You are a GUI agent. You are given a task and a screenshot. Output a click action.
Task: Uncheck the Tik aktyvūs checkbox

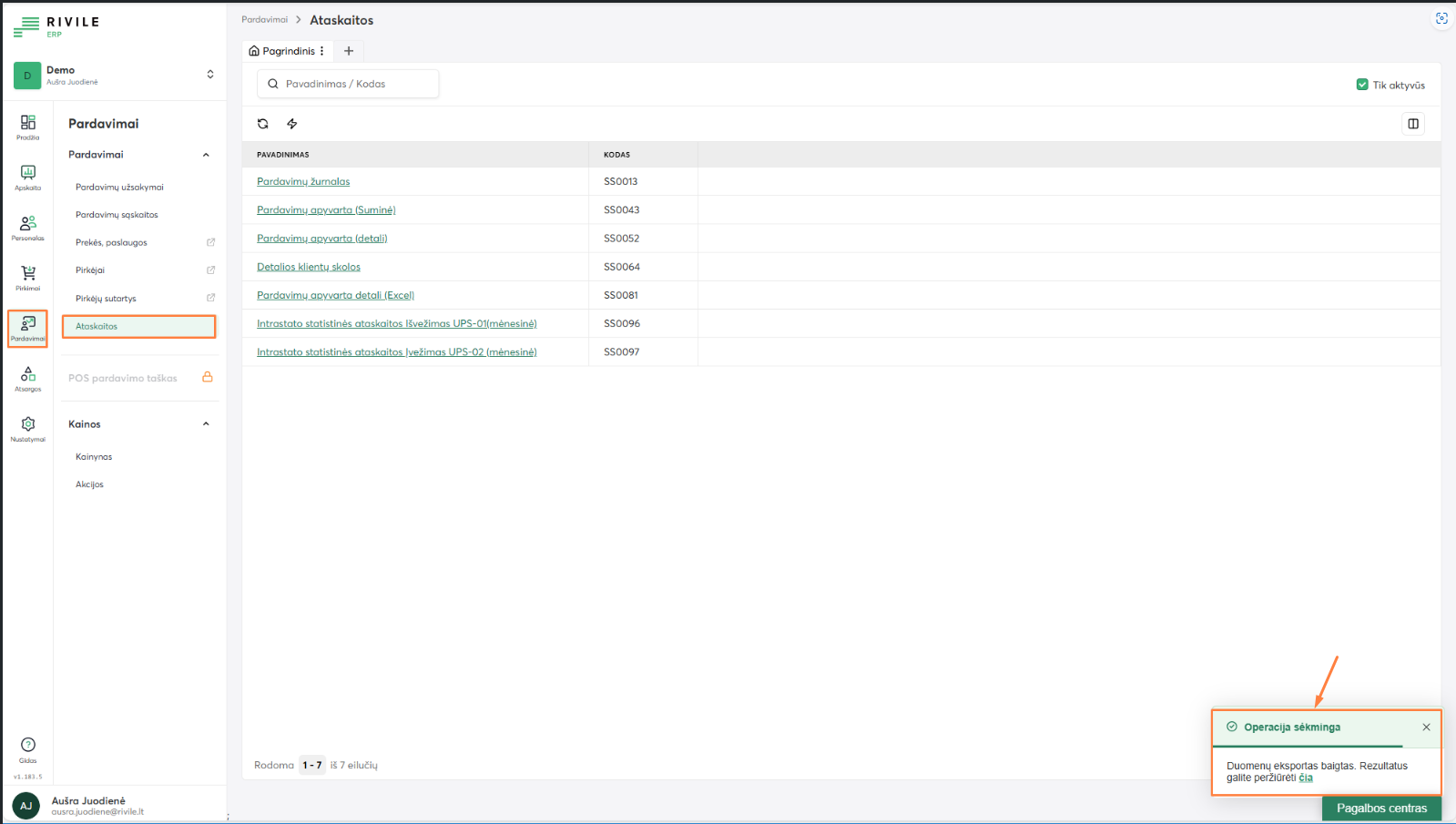point(1362,85)
